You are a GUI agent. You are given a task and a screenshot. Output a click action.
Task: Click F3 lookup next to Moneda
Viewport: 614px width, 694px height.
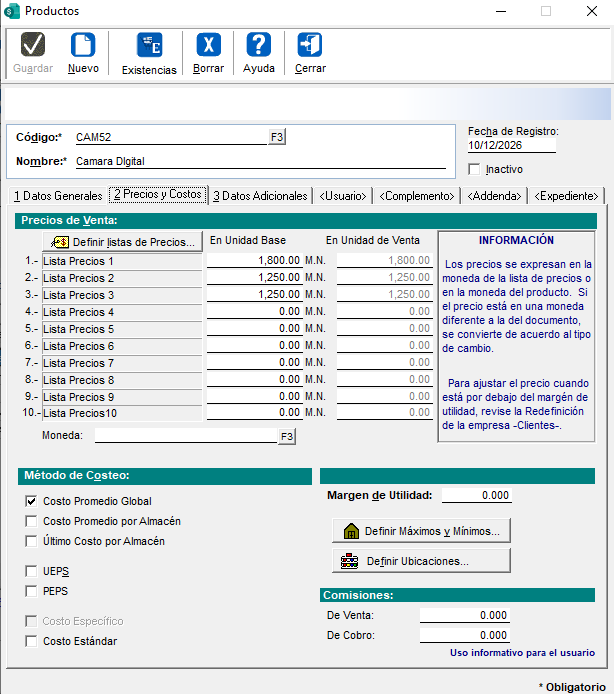(287, 436)
